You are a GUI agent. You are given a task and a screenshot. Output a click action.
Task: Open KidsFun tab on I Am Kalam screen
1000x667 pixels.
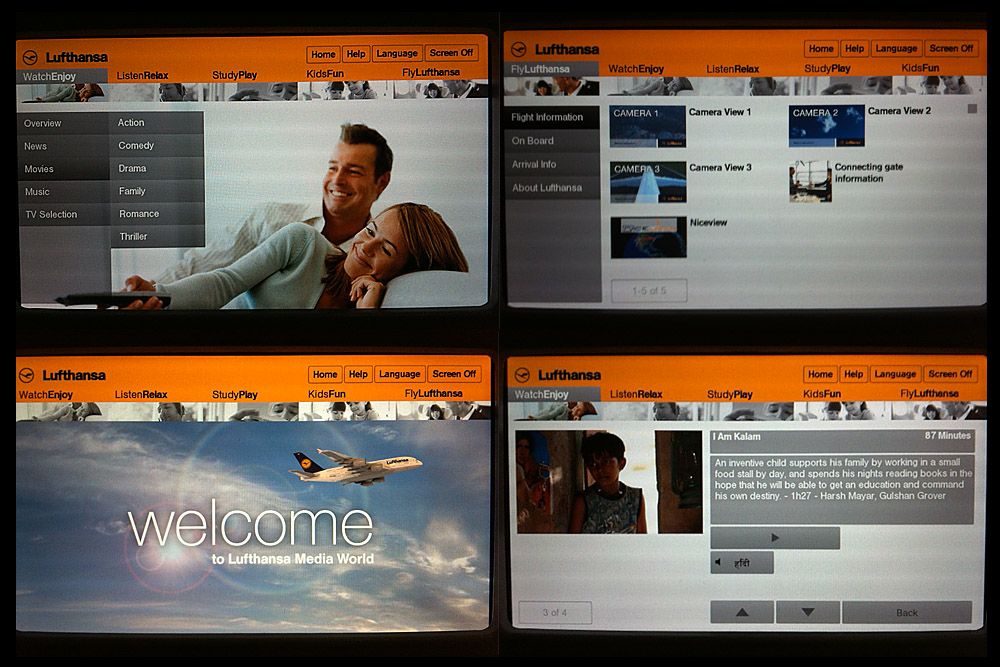[822, 394]
